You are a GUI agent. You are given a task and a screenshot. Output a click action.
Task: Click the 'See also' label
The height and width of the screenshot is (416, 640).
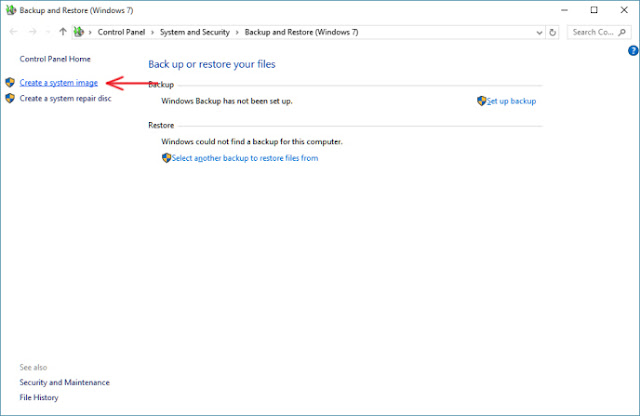(x=33, y=367)
